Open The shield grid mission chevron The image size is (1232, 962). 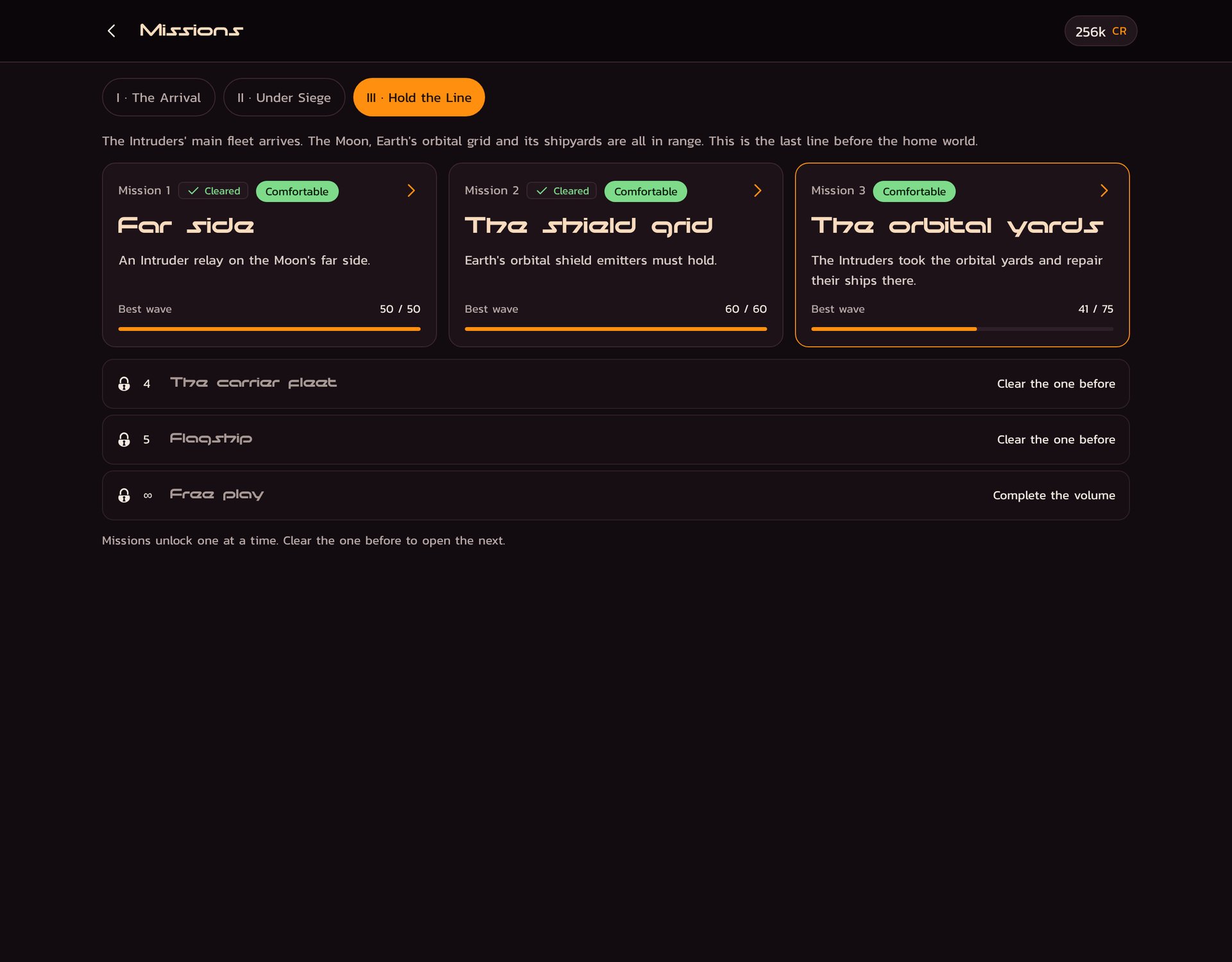click(758, 190)
